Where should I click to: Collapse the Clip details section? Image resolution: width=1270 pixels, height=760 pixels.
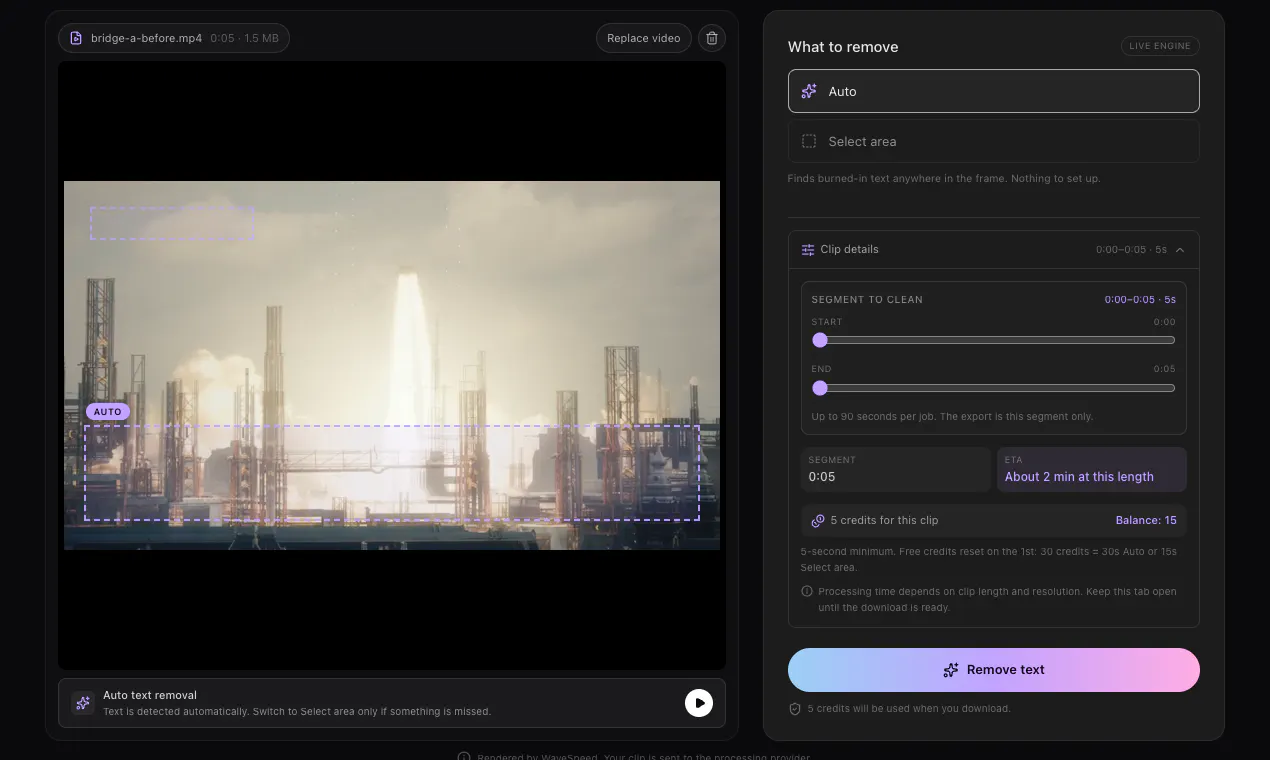pos(1180,250)
